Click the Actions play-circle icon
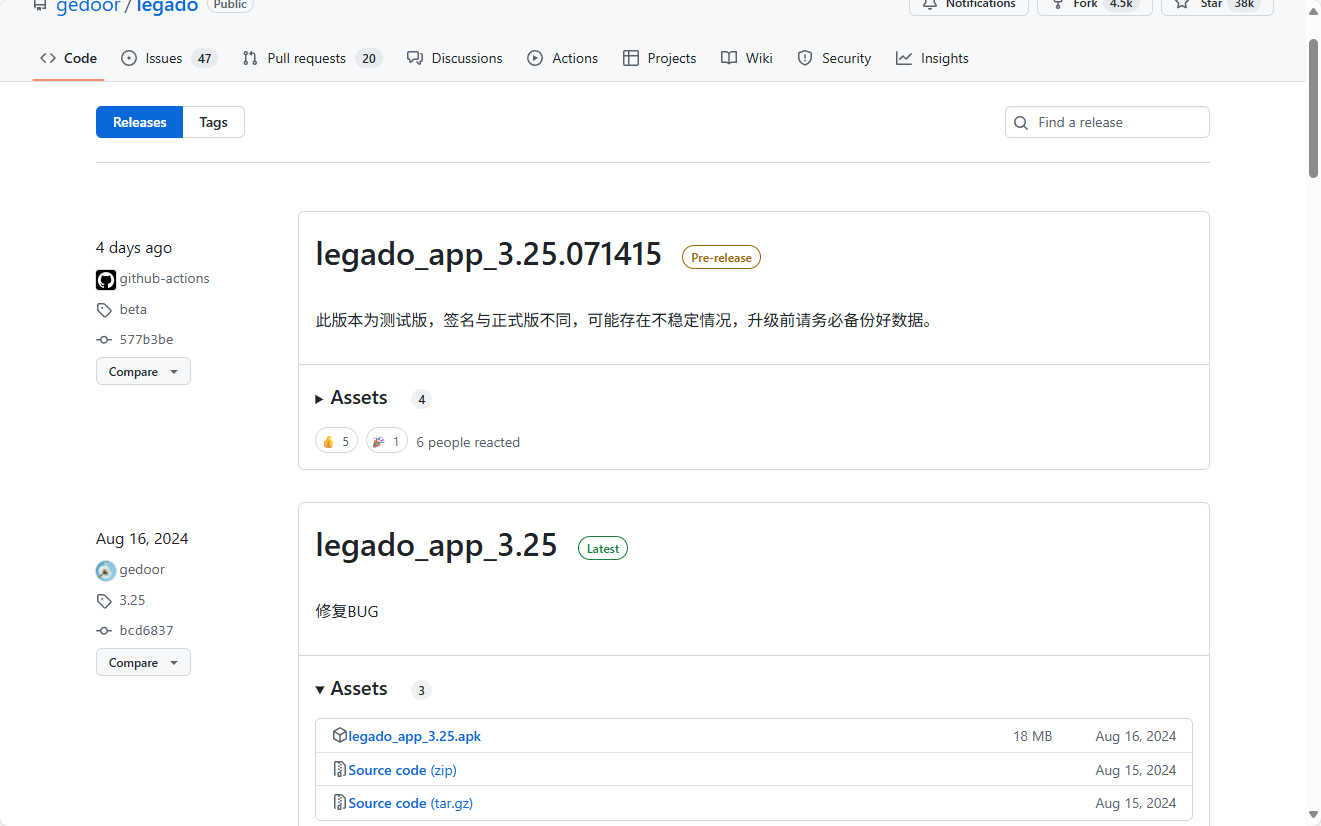The image size is (1321, 826). [534, 58]
